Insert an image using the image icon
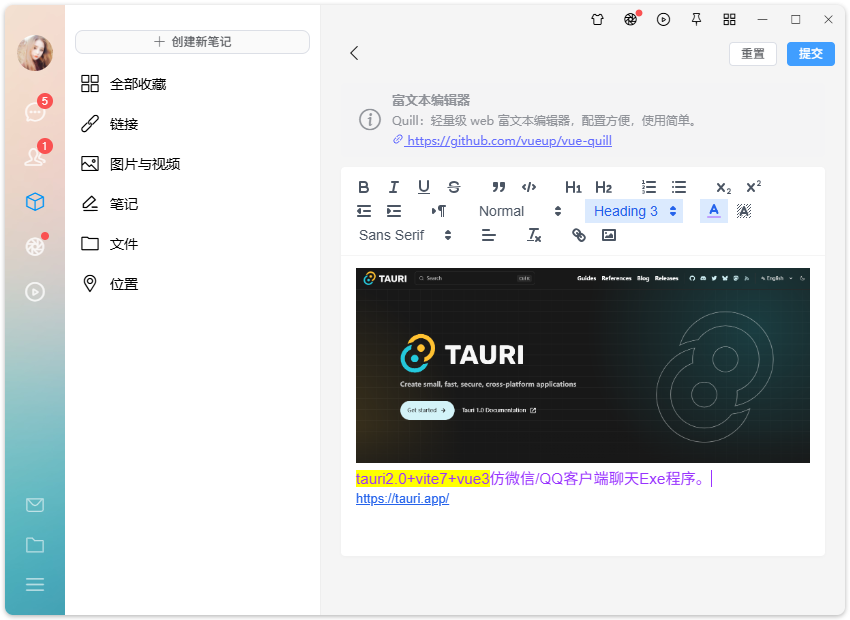The width and height of the screenshot is (850, 620). coord(608,235)
